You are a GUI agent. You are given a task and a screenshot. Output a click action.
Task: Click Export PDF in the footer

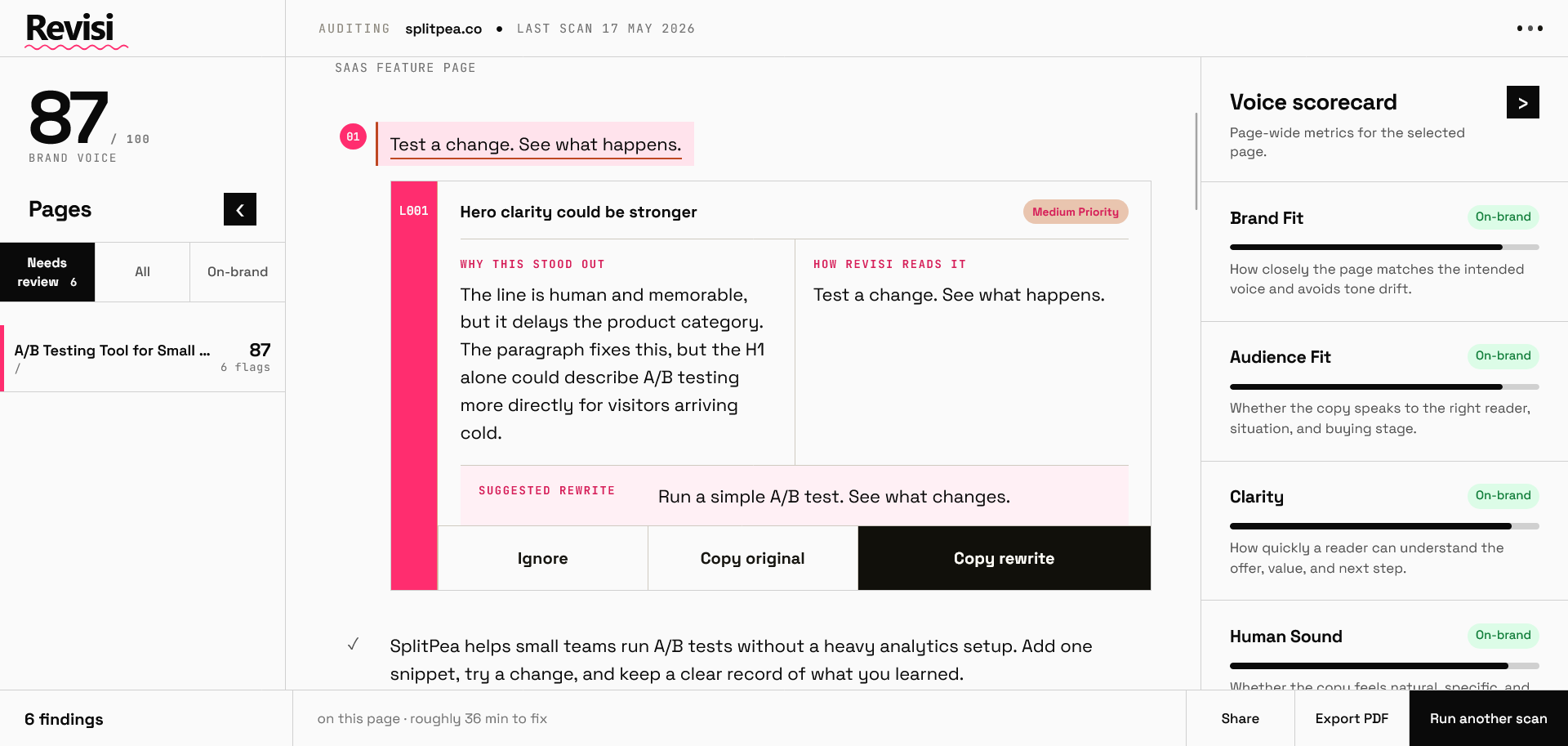click(x=1352, y=718)
